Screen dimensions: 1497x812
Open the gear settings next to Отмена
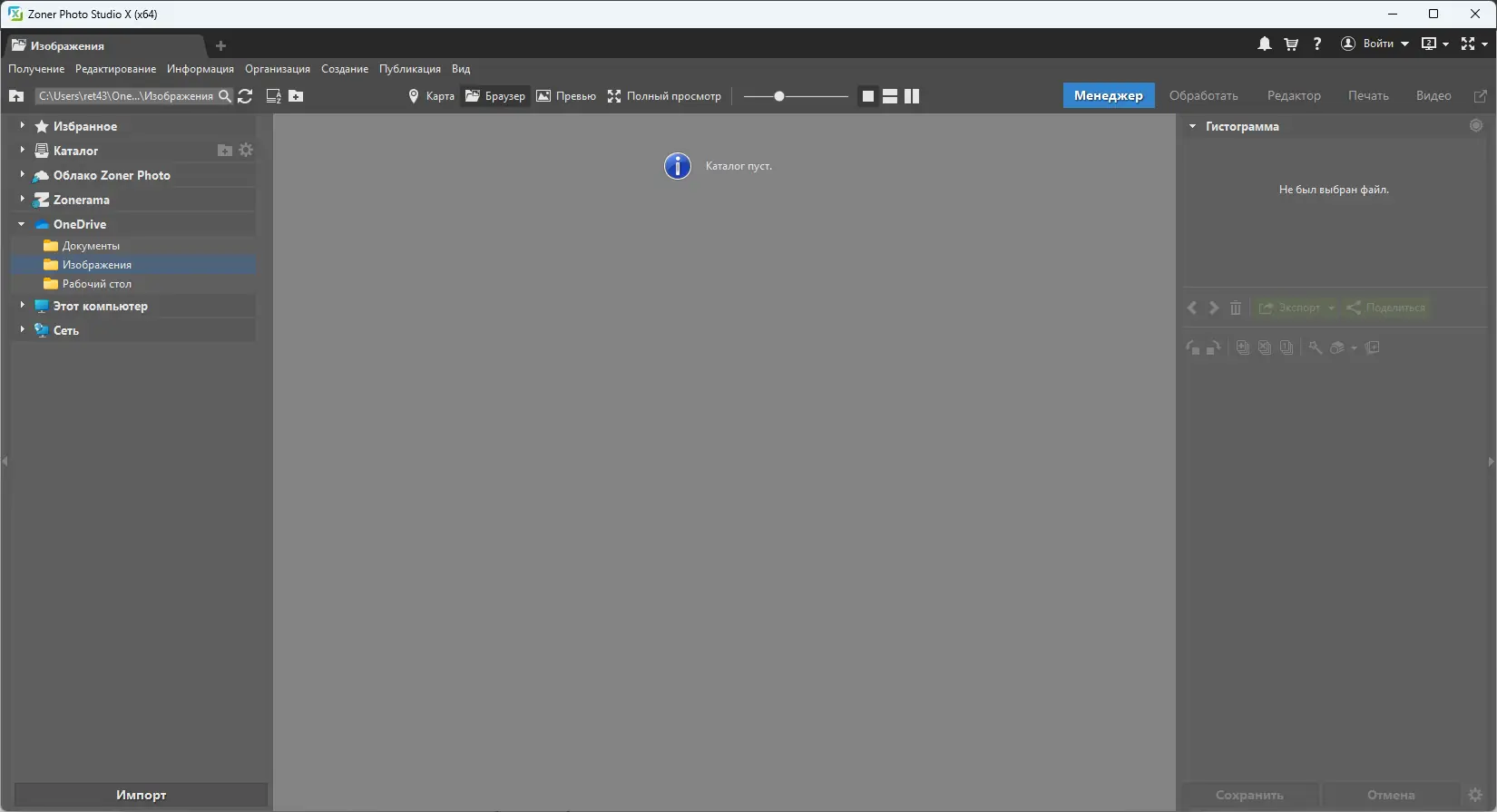coord(1475,795)
